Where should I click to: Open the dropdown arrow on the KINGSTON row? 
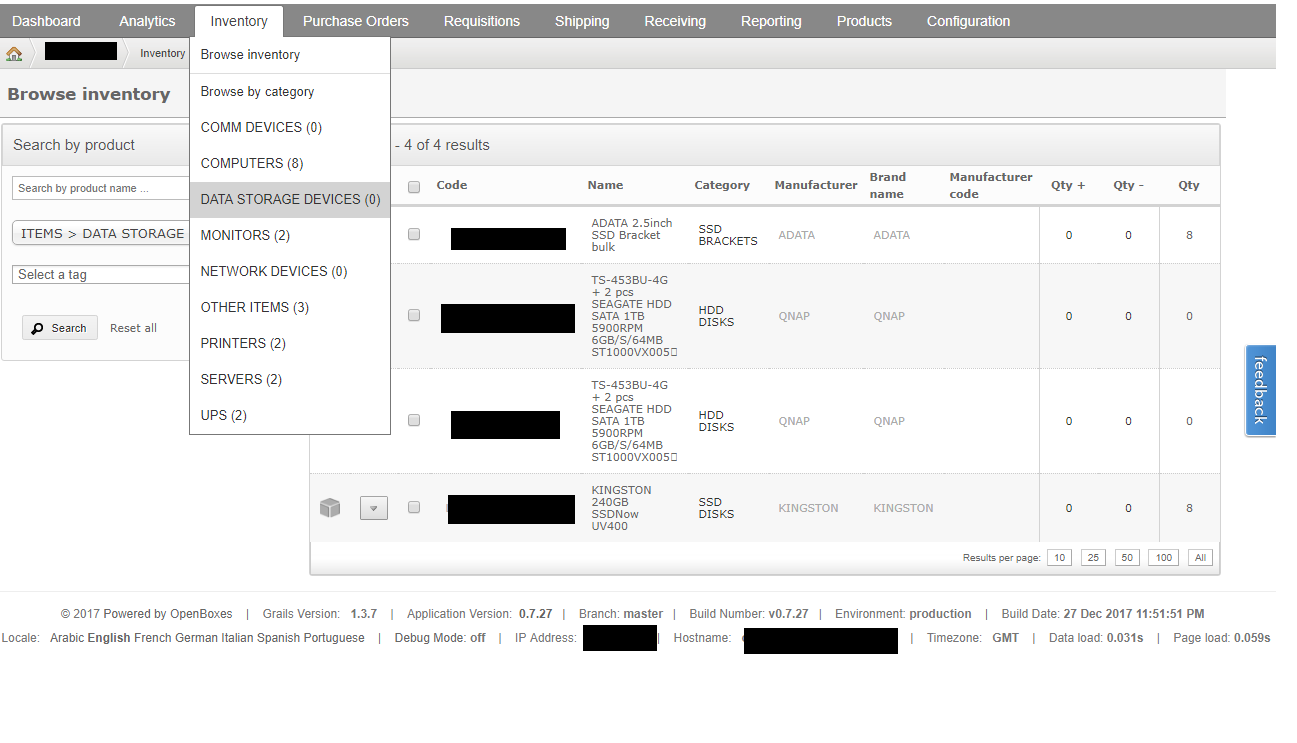373,507
